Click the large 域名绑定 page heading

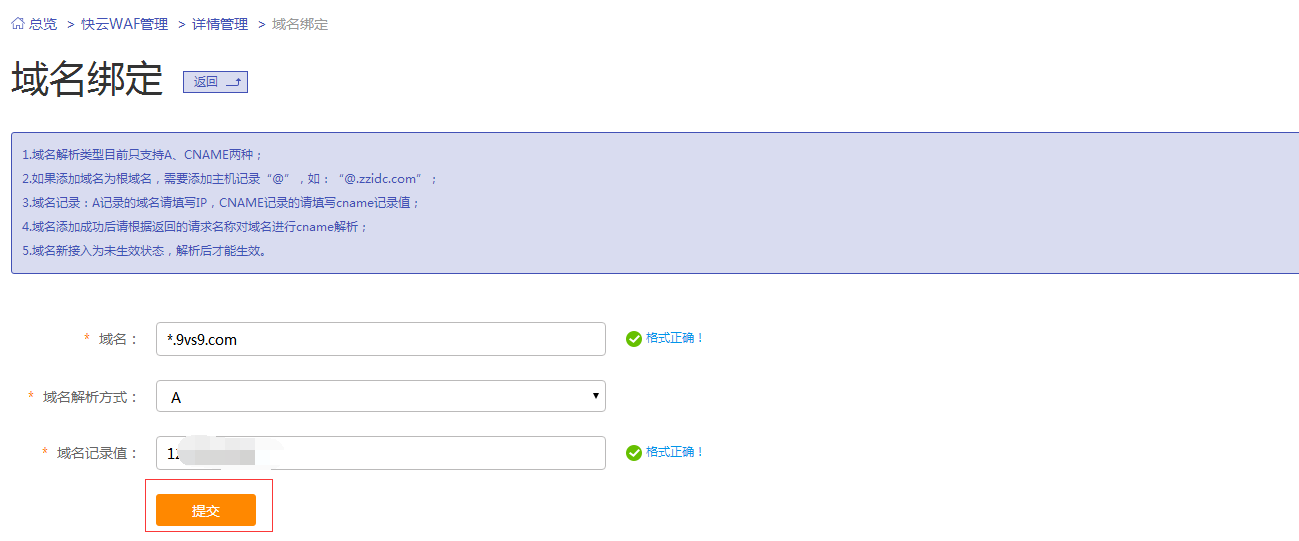coord(87,80)
